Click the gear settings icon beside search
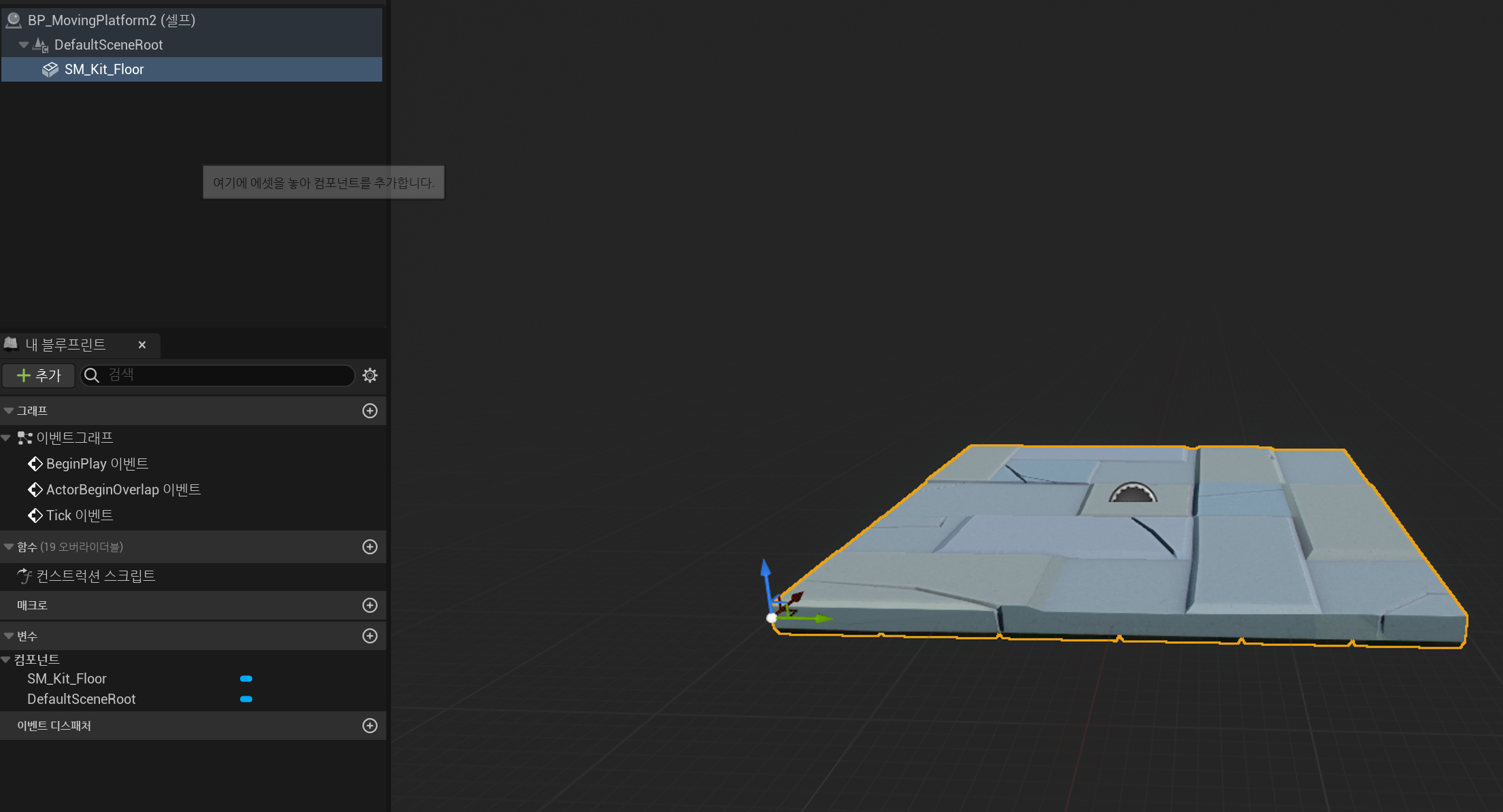 (370, 375)
